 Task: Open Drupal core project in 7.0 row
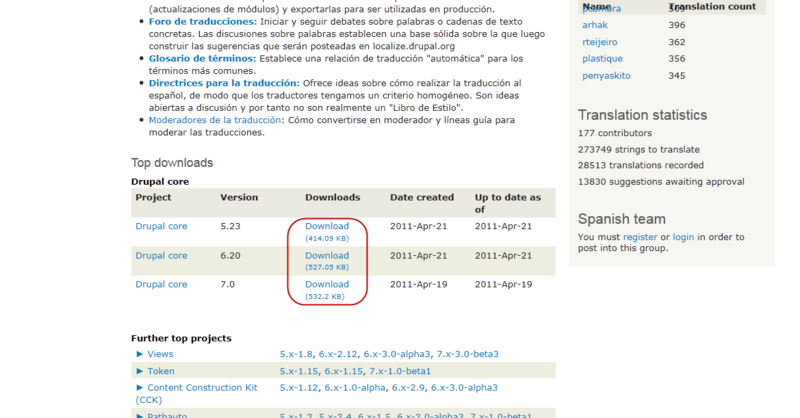pyautogui.click(x=161, y=284)
